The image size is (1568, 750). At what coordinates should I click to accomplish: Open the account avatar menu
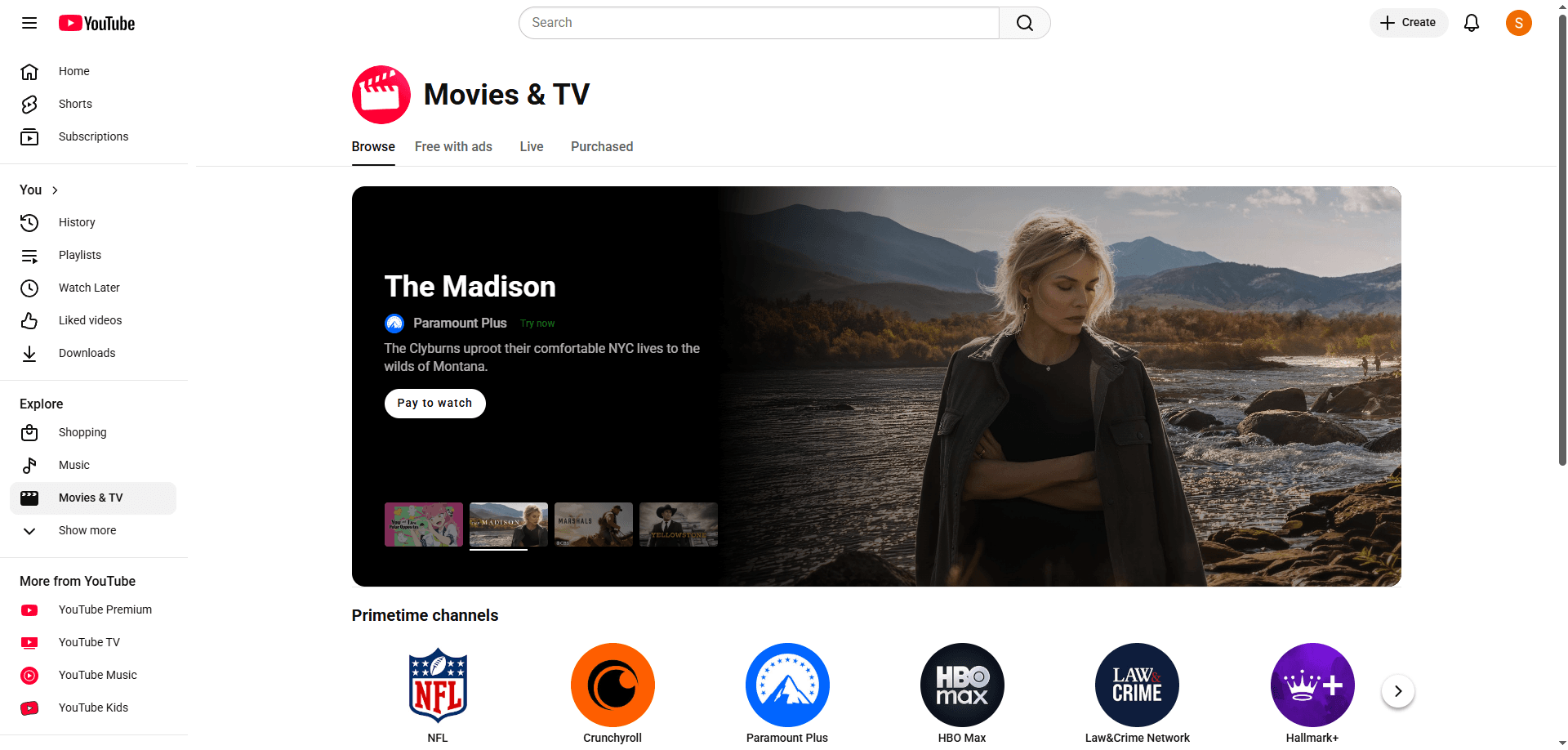click(1519, 23)
